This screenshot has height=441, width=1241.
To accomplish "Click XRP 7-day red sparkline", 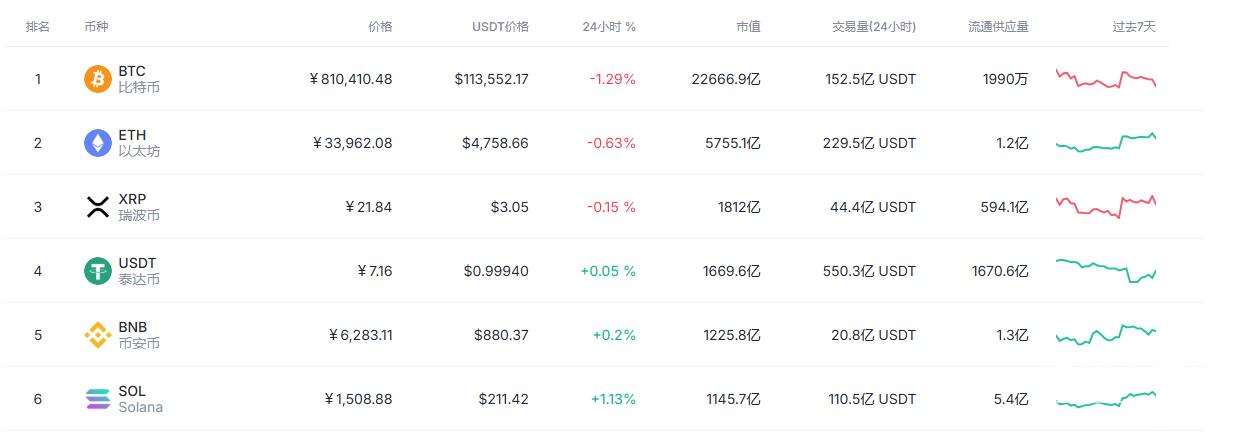I will pos(1105,205).
